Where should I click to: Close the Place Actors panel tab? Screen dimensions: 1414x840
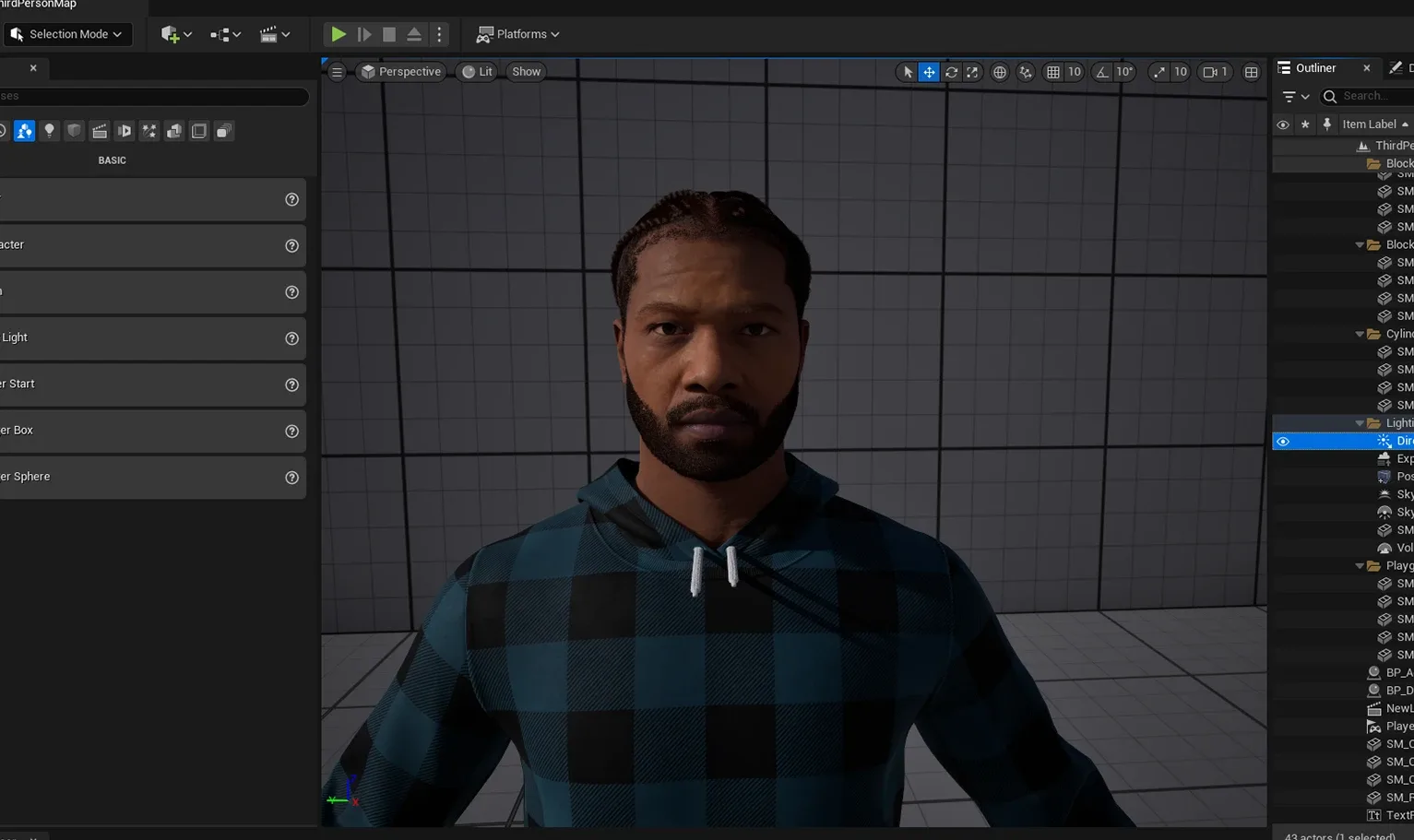pyautogui.click(x=33, y=68)
